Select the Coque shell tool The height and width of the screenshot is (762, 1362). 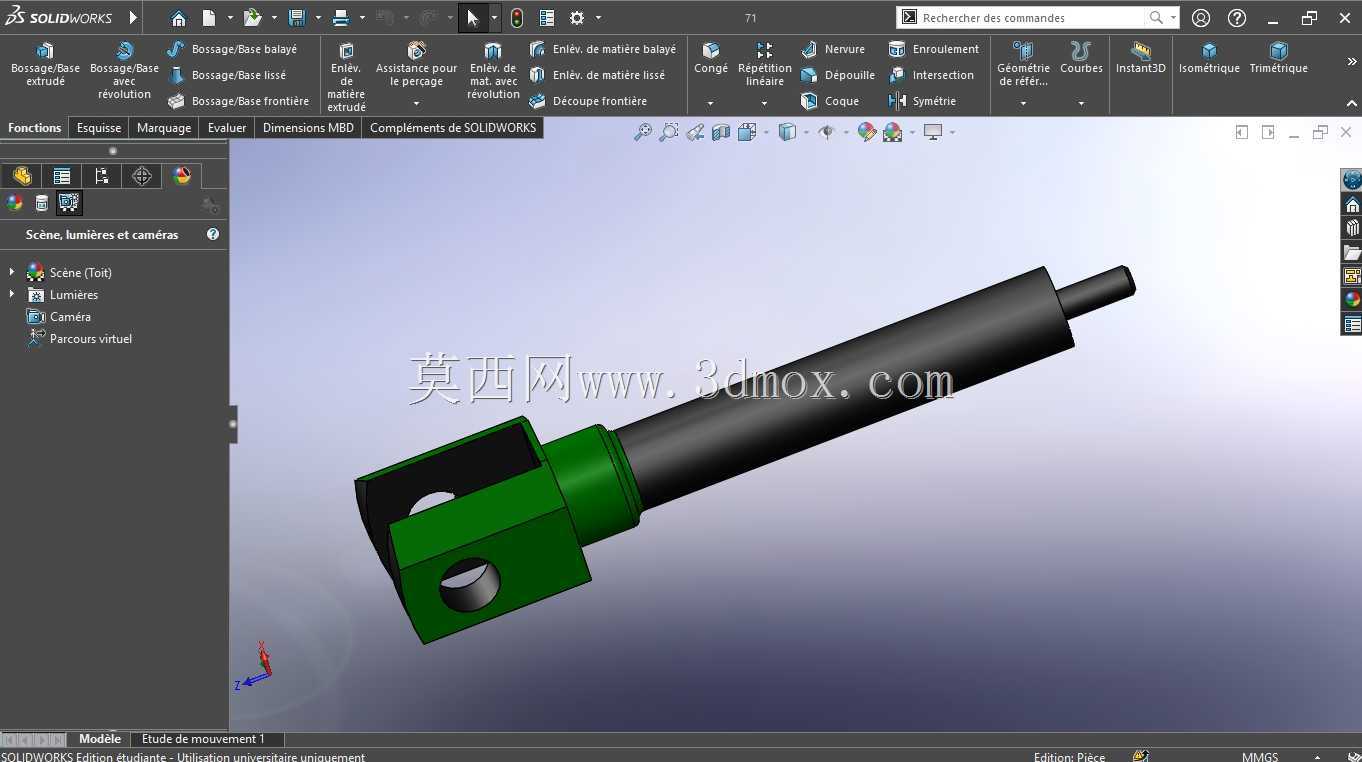tap(829, 101)
